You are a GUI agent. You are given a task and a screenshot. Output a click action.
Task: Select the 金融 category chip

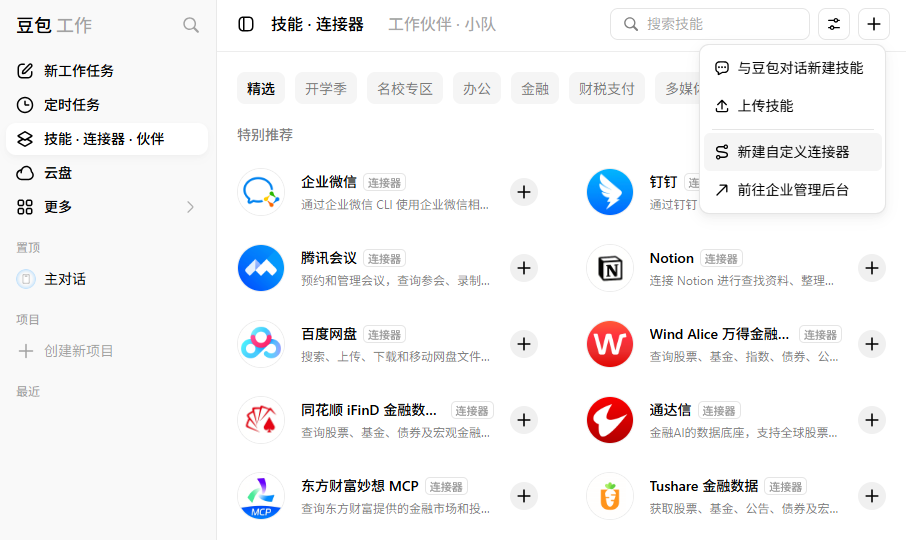click(x=535, y=88)
